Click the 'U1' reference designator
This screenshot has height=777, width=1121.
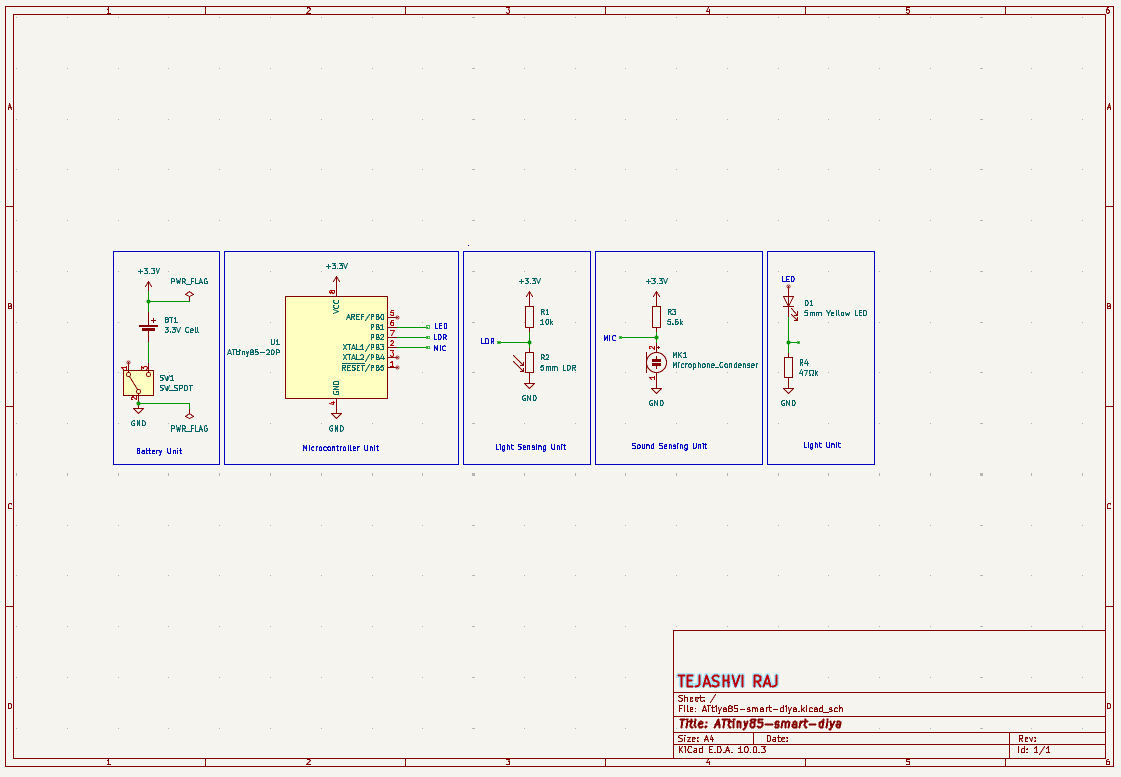pyautogui.click(x=275, y=342)
